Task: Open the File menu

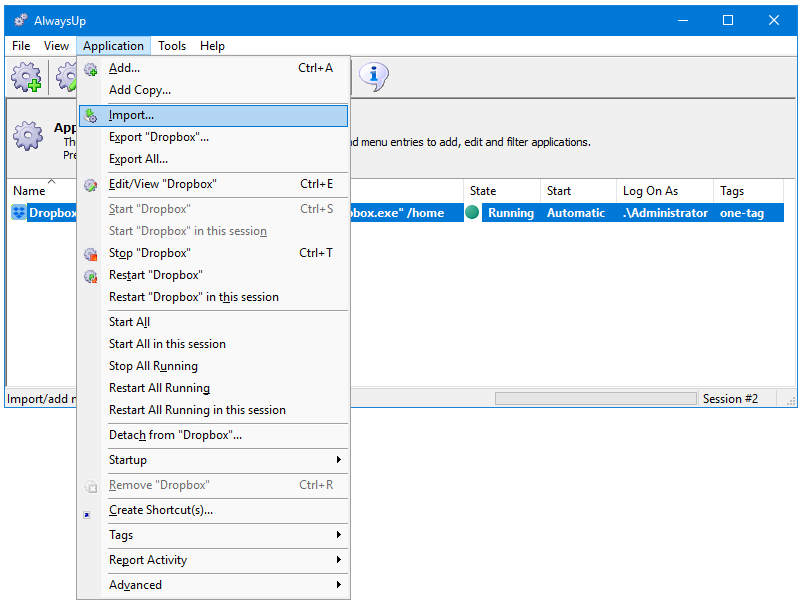Action: coord(21,46)
